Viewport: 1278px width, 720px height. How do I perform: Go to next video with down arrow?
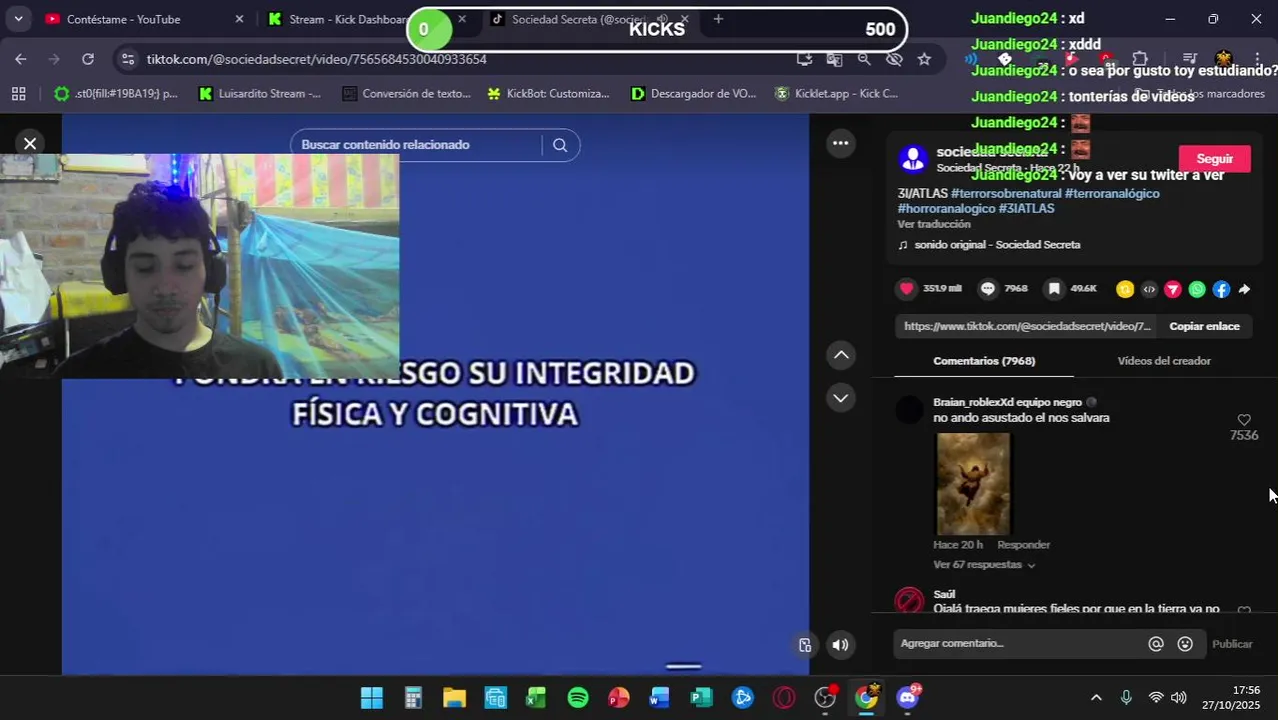841,398
